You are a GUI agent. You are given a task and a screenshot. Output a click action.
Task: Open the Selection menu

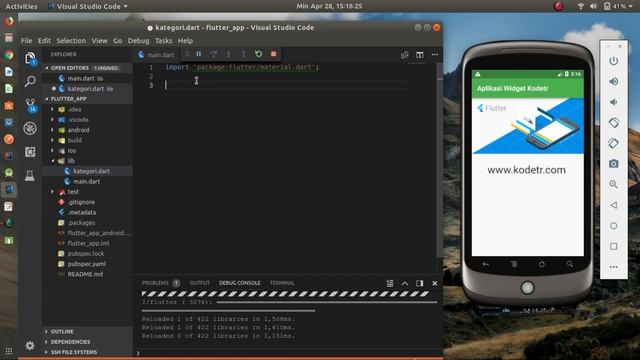(x=71, y=41)
